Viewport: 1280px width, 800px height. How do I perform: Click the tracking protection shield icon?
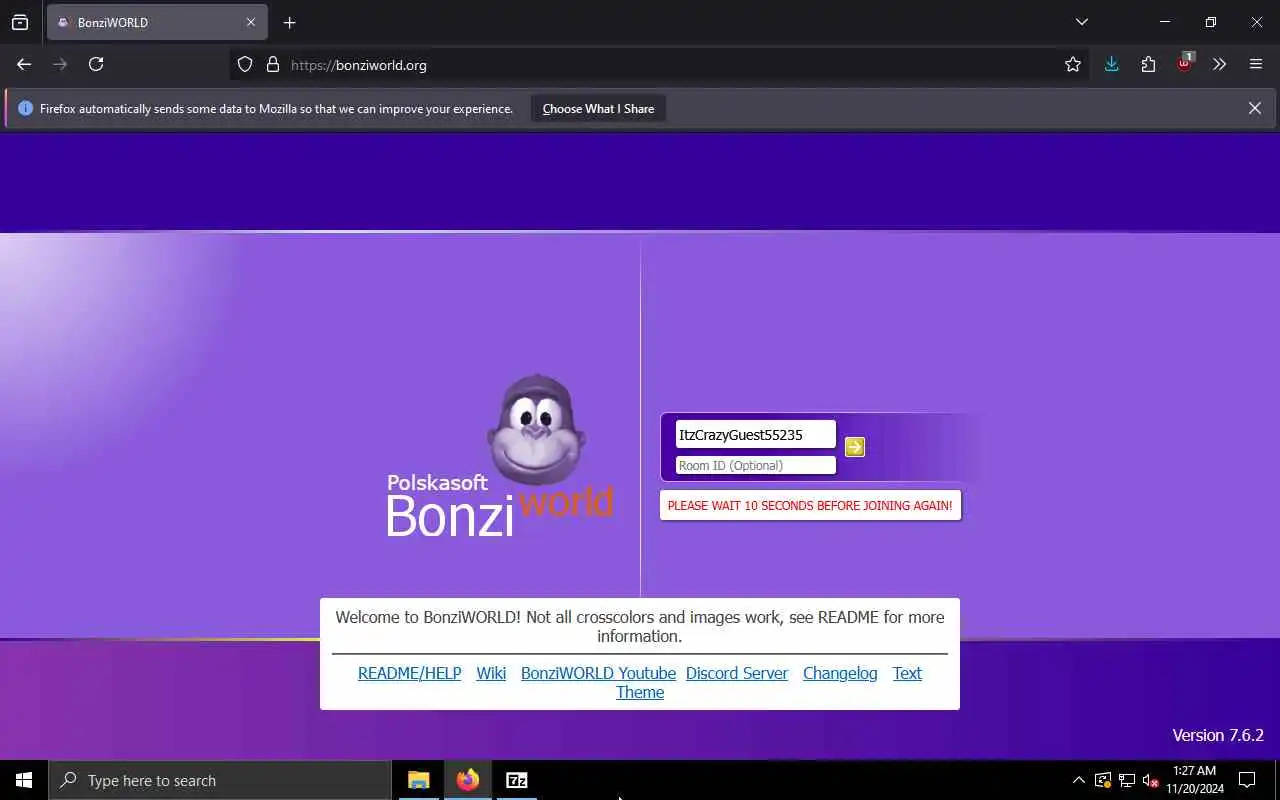(x=245, y=65)
